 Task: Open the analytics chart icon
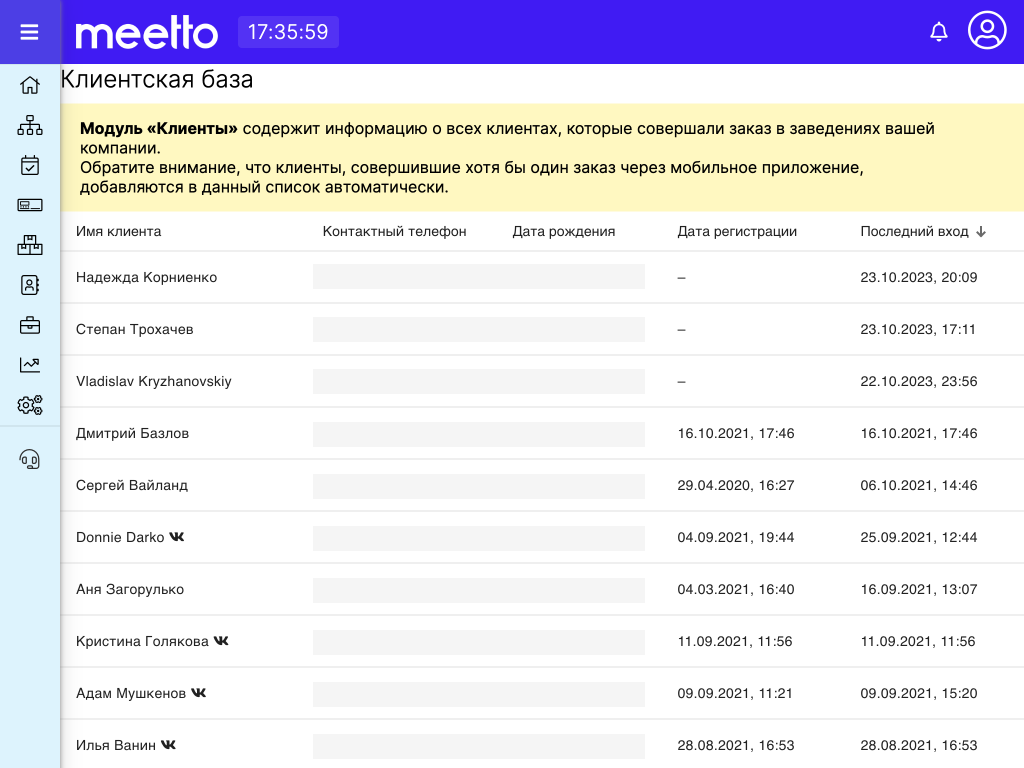[30, 365]
